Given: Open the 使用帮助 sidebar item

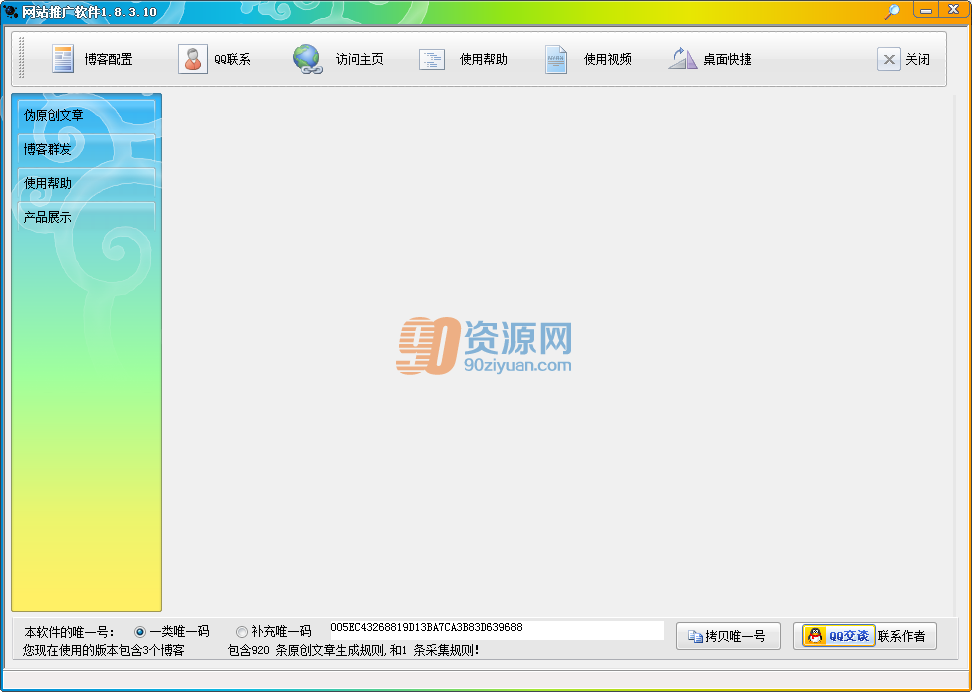Looking at the screenshot, I should point(86,183).
